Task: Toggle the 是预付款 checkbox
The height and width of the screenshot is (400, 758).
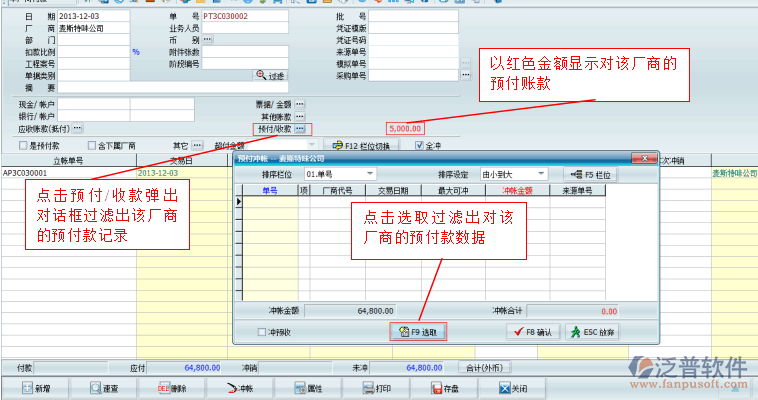Action: click(x=23, y=145)
